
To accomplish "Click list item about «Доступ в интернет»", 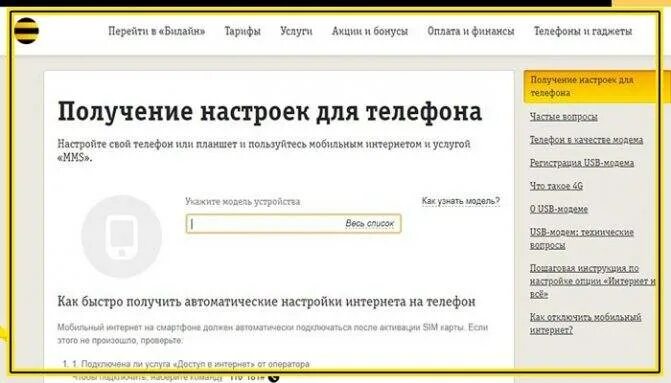I will tap(186, 364).
